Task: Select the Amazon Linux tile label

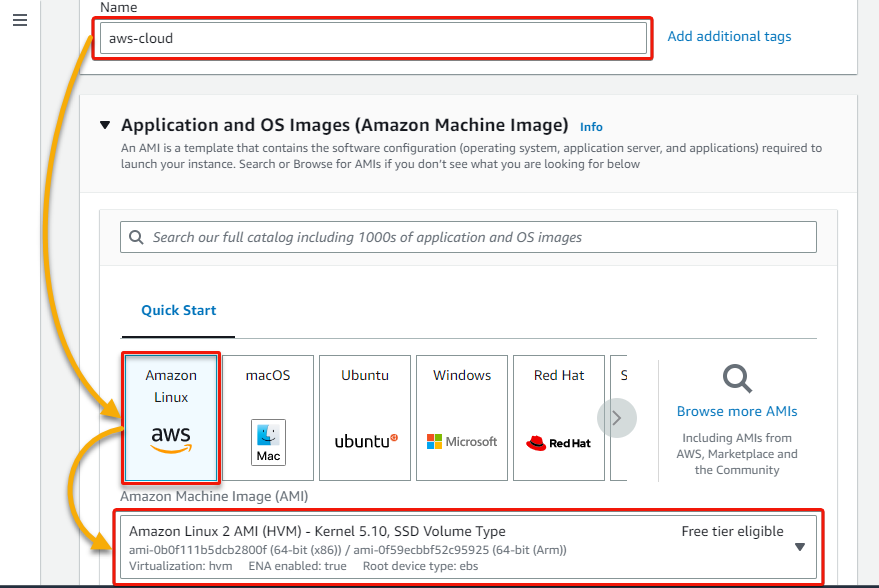Action: pos(171,386)
